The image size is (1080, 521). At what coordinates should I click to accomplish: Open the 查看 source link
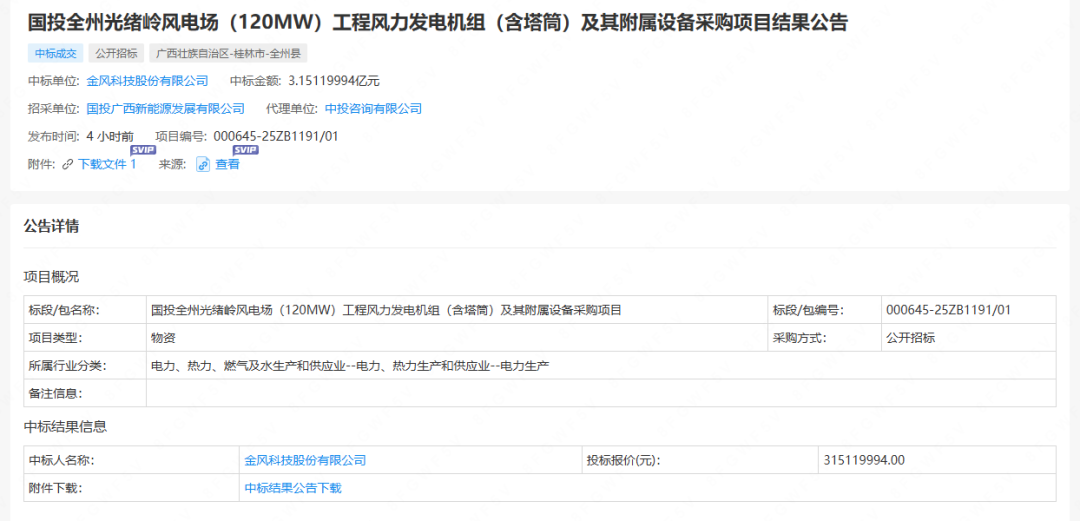pos(227,164)
